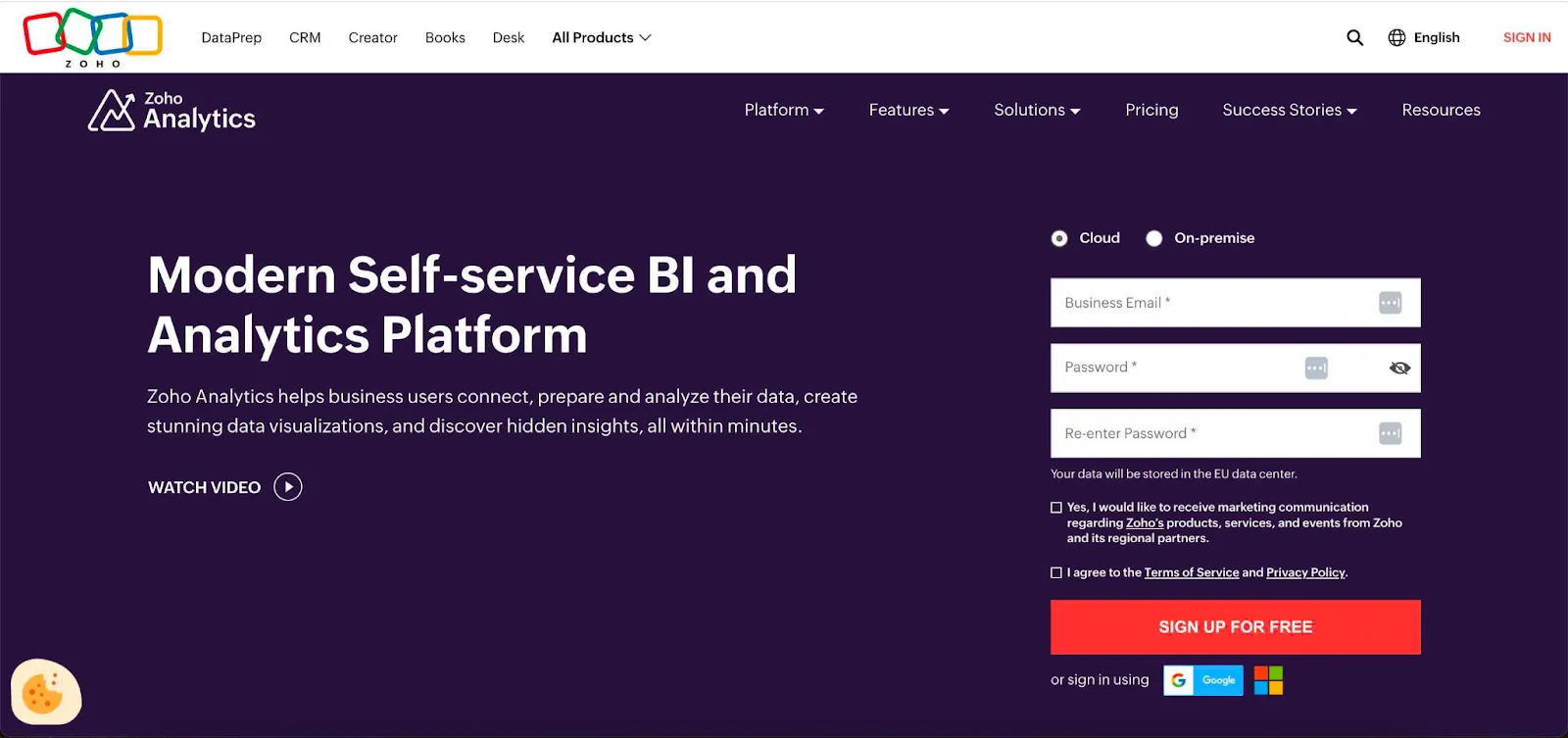Open the Features dropdown menu
Screen dimensions: 1568x738
909,110
